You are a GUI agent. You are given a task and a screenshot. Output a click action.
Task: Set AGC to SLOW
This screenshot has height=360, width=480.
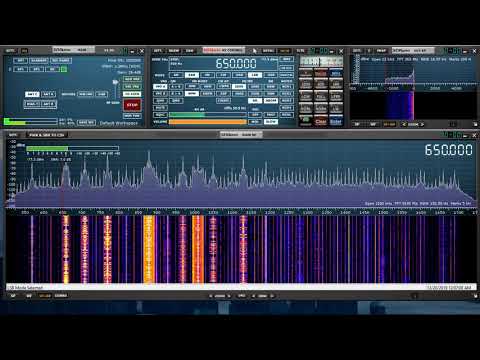(x=271, y=122)
